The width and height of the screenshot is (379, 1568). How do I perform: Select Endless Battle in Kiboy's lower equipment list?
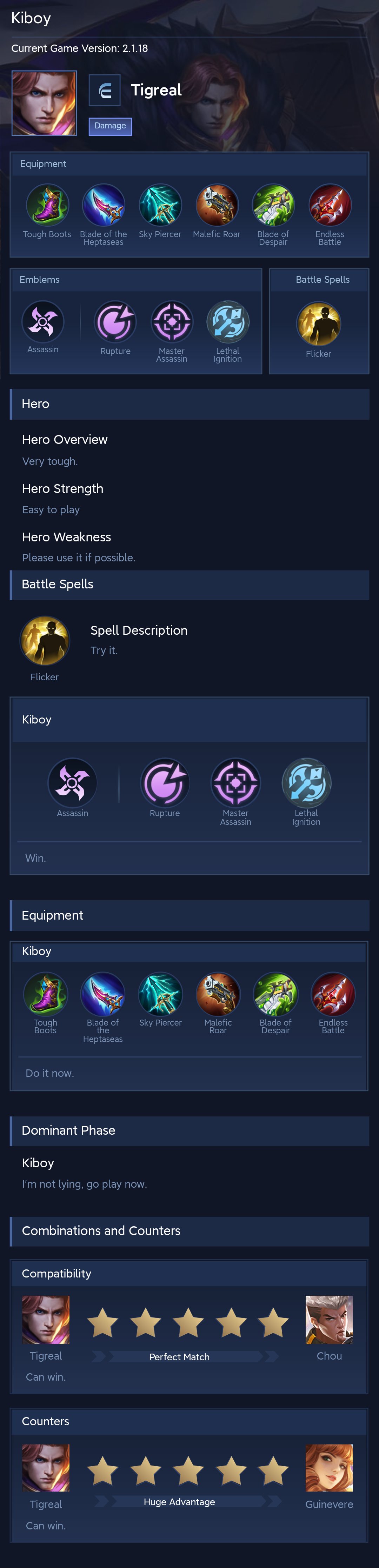[333, 994]
